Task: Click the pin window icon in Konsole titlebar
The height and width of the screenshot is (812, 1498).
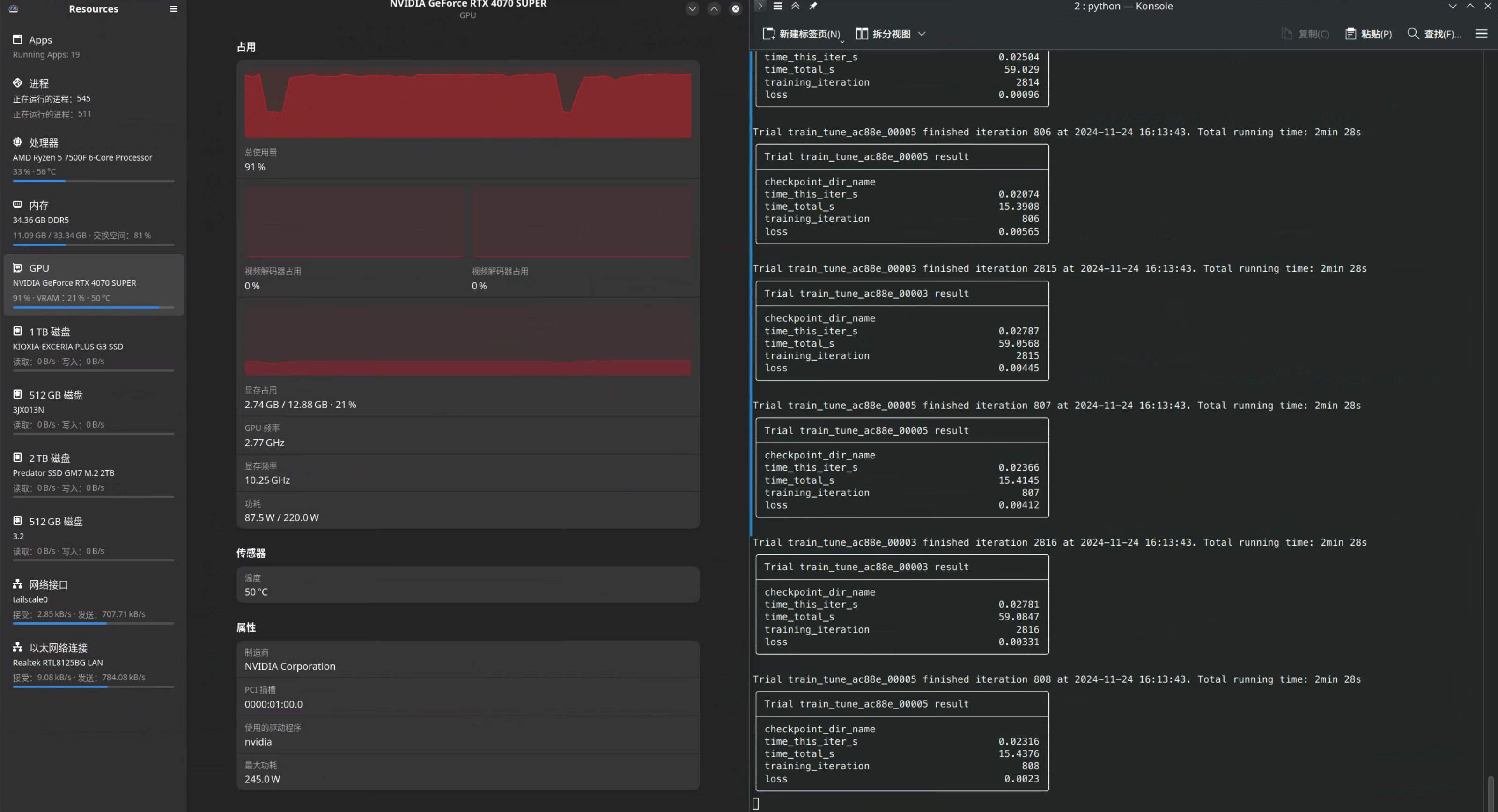Action: tap(813, 6)
